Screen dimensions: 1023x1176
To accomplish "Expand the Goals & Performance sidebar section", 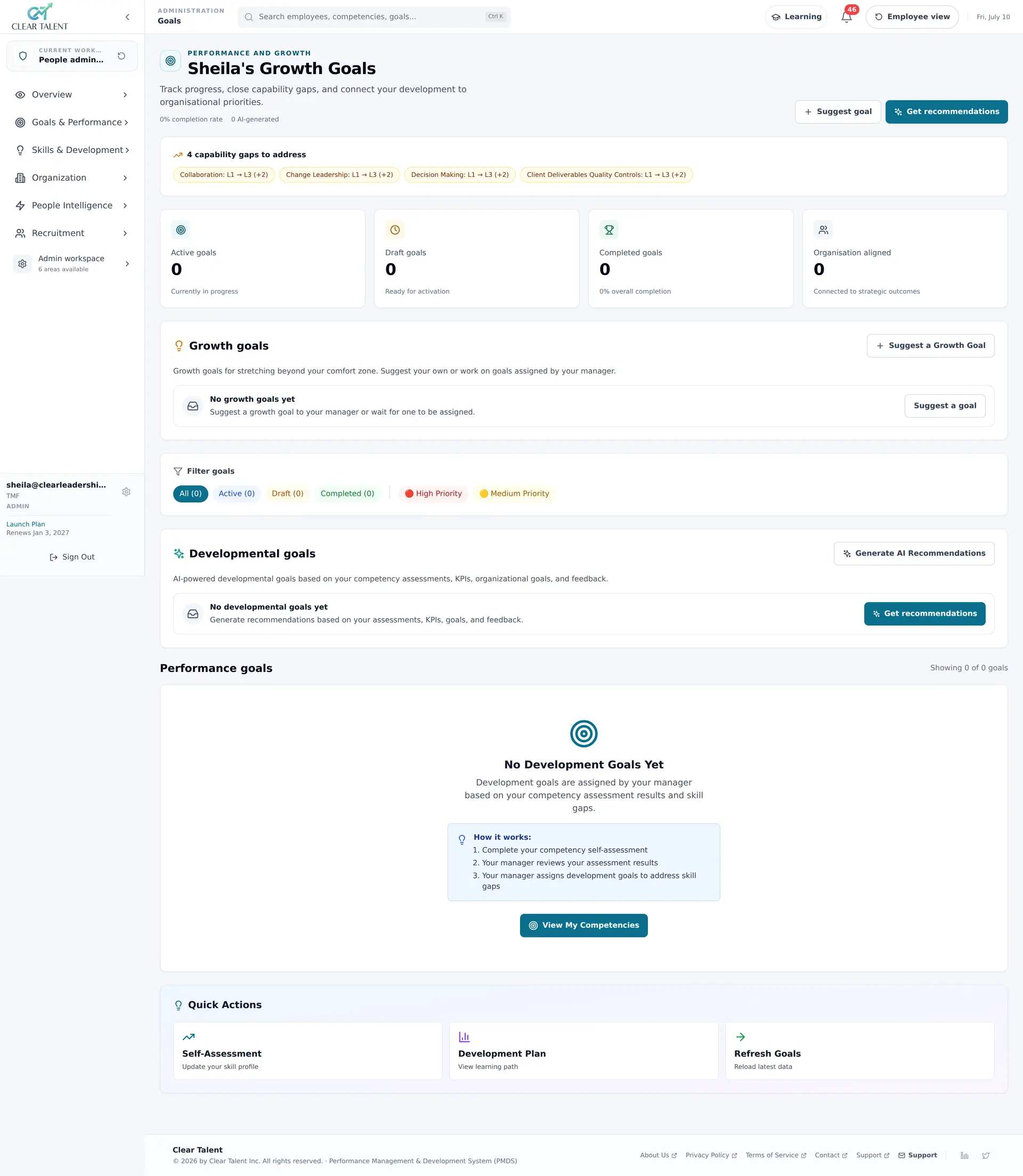I will 72,122.
